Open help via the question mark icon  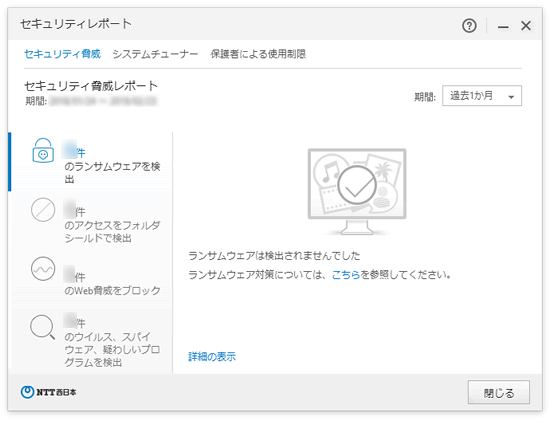point(469,26)
